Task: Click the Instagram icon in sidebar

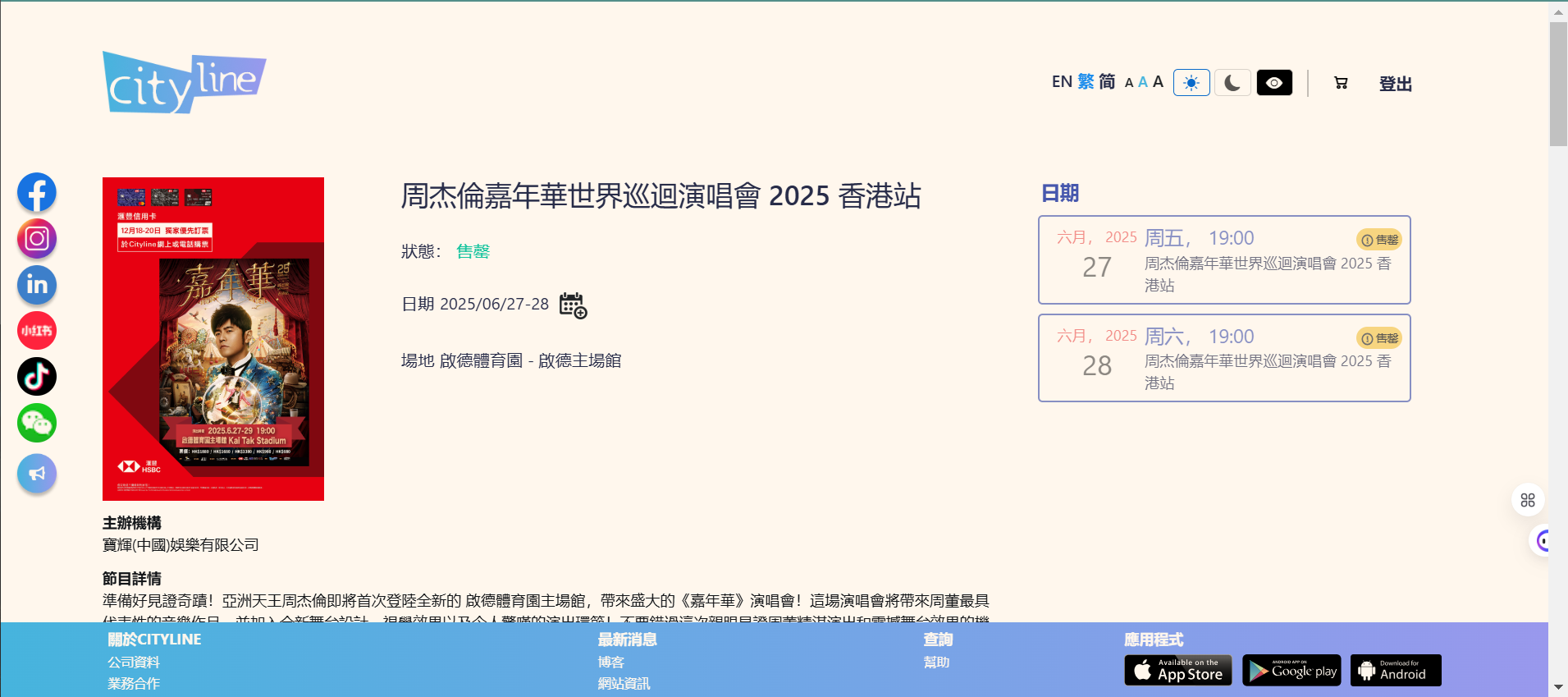Action: pos(37,239)
